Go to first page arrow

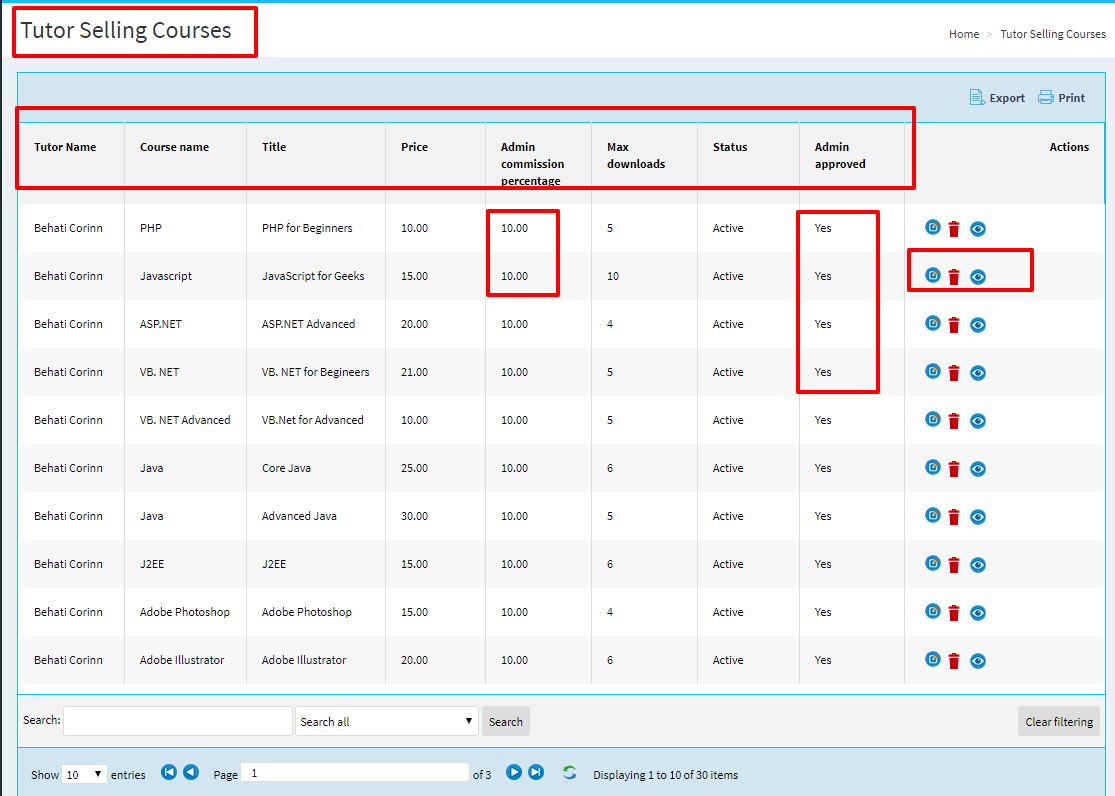[169, 772]
